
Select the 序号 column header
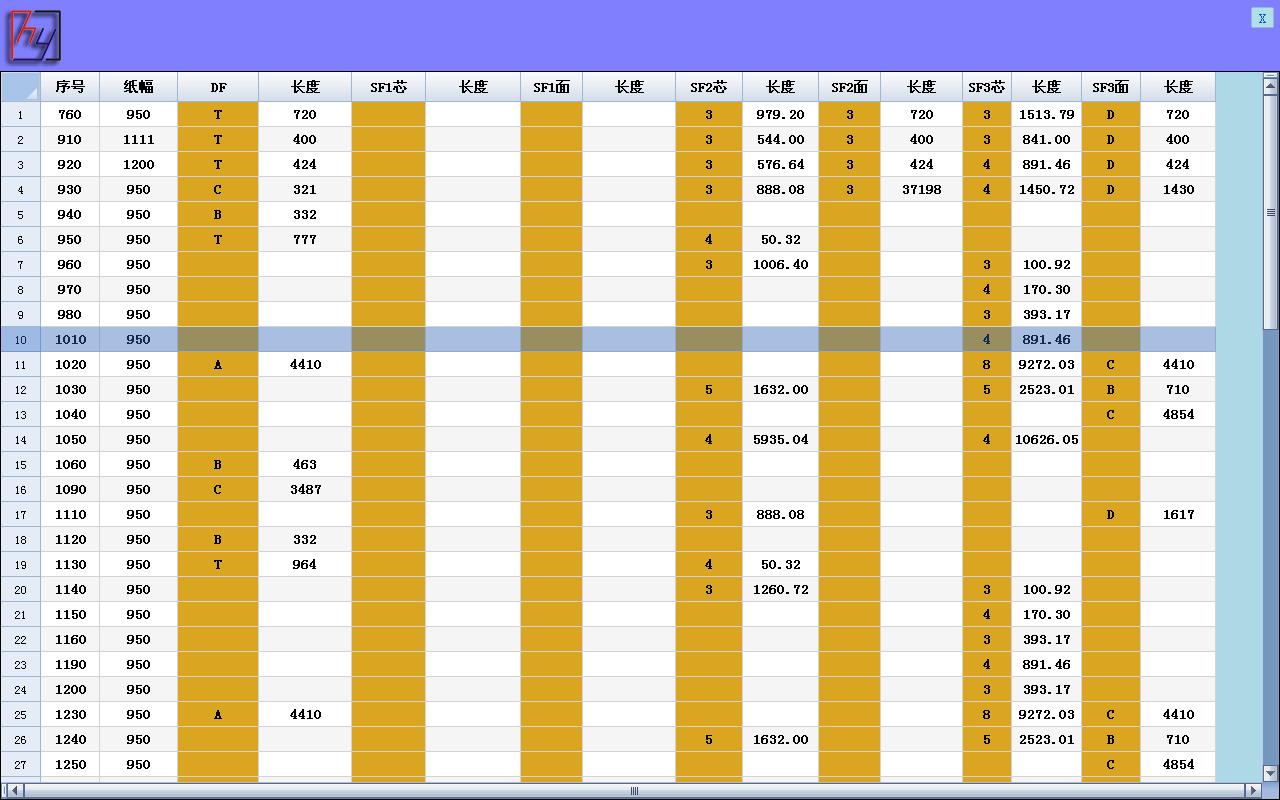(70, 87)
